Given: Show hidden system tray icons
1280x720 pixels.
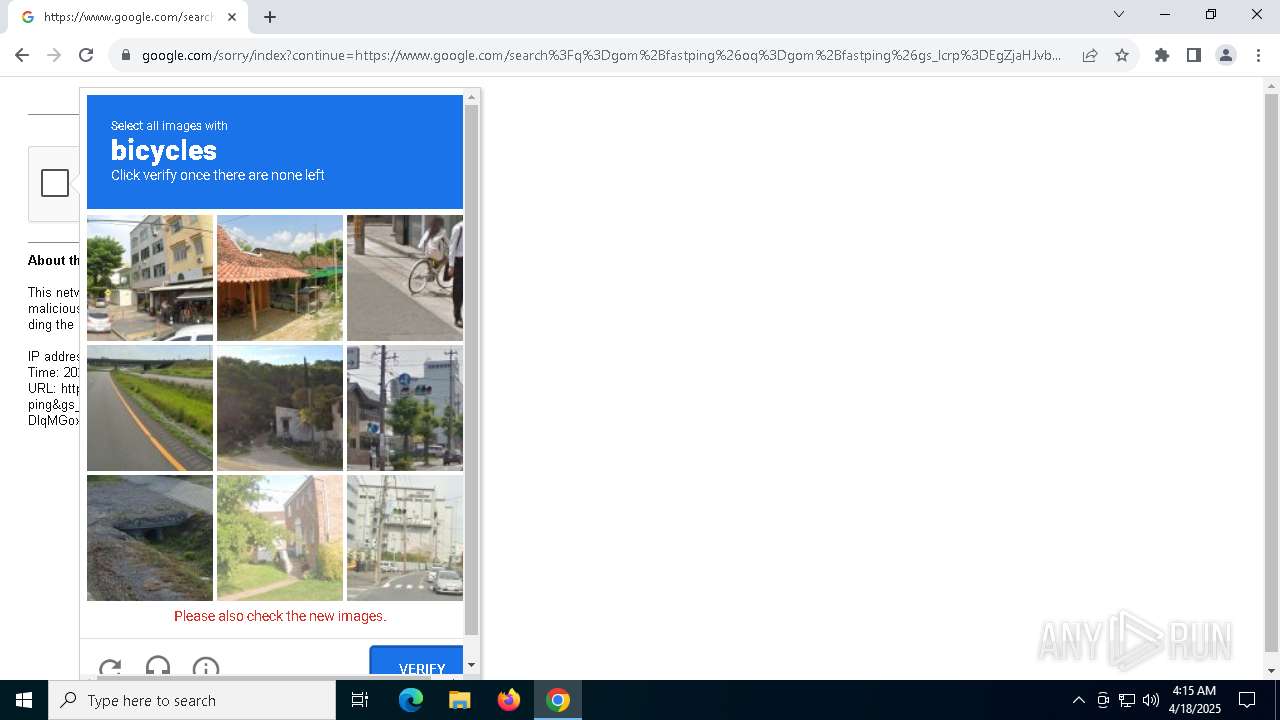Looking at the screenshot, I should pyautogui.click(x=1078, y=700).
